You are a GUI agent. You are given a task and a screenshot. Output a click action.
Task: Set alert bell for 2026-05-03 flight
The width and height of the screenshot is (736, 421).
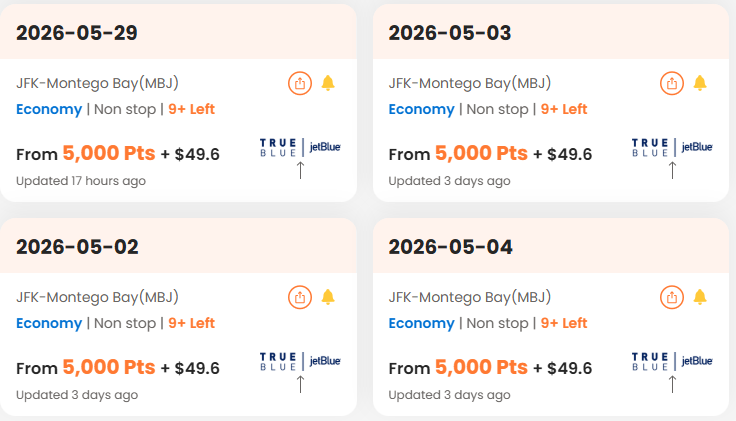(700, 83)
